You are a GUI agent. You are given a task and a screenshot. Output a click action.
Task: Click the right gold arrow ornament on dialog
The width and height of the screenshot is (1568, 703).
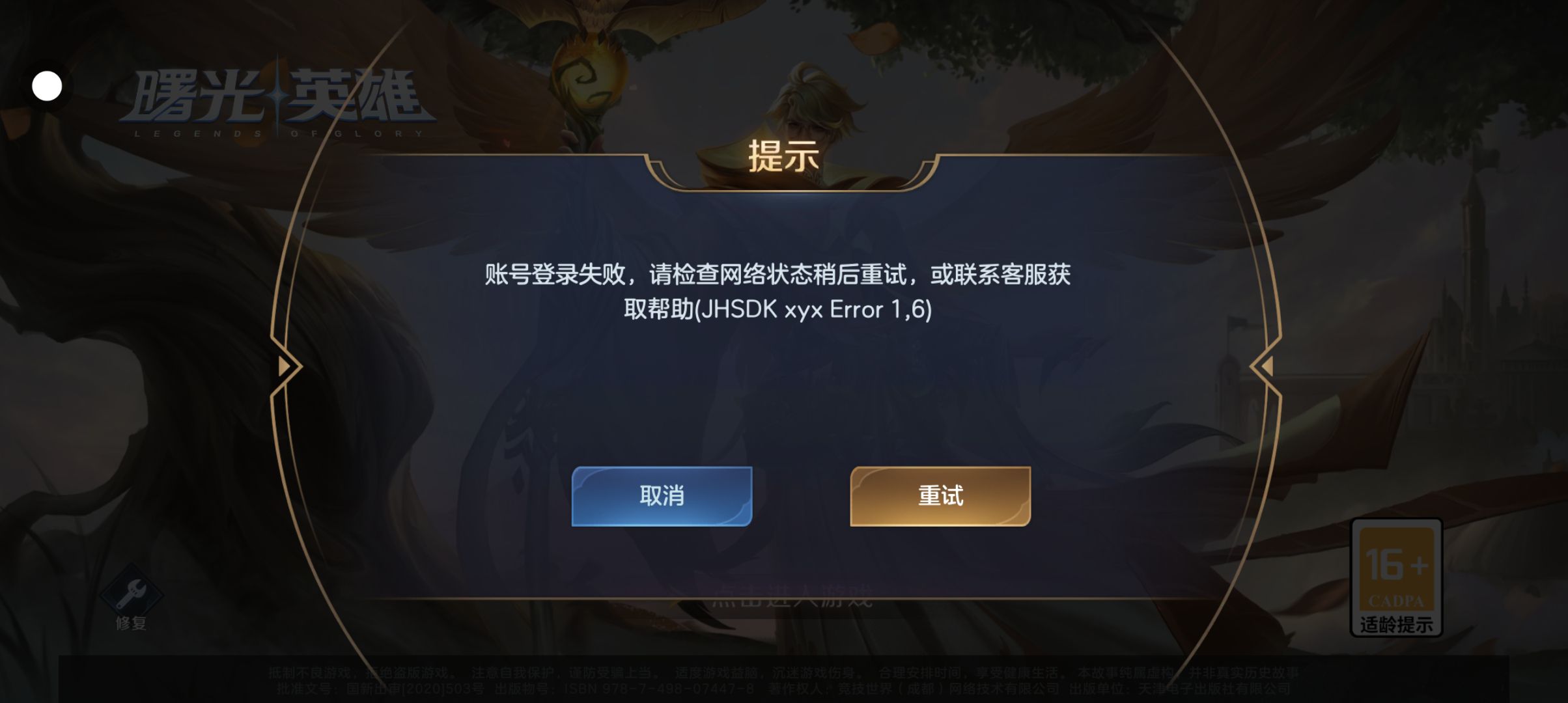1266,366
